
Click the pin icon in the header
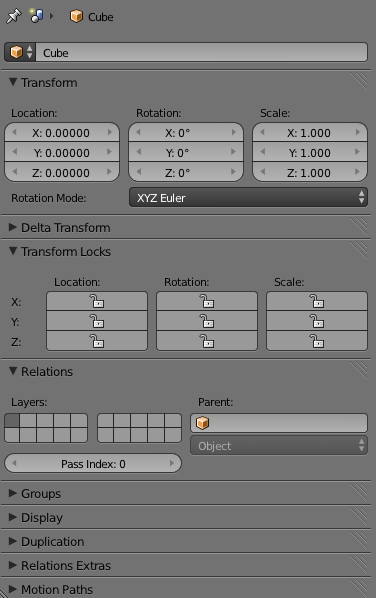coord(13,16)
